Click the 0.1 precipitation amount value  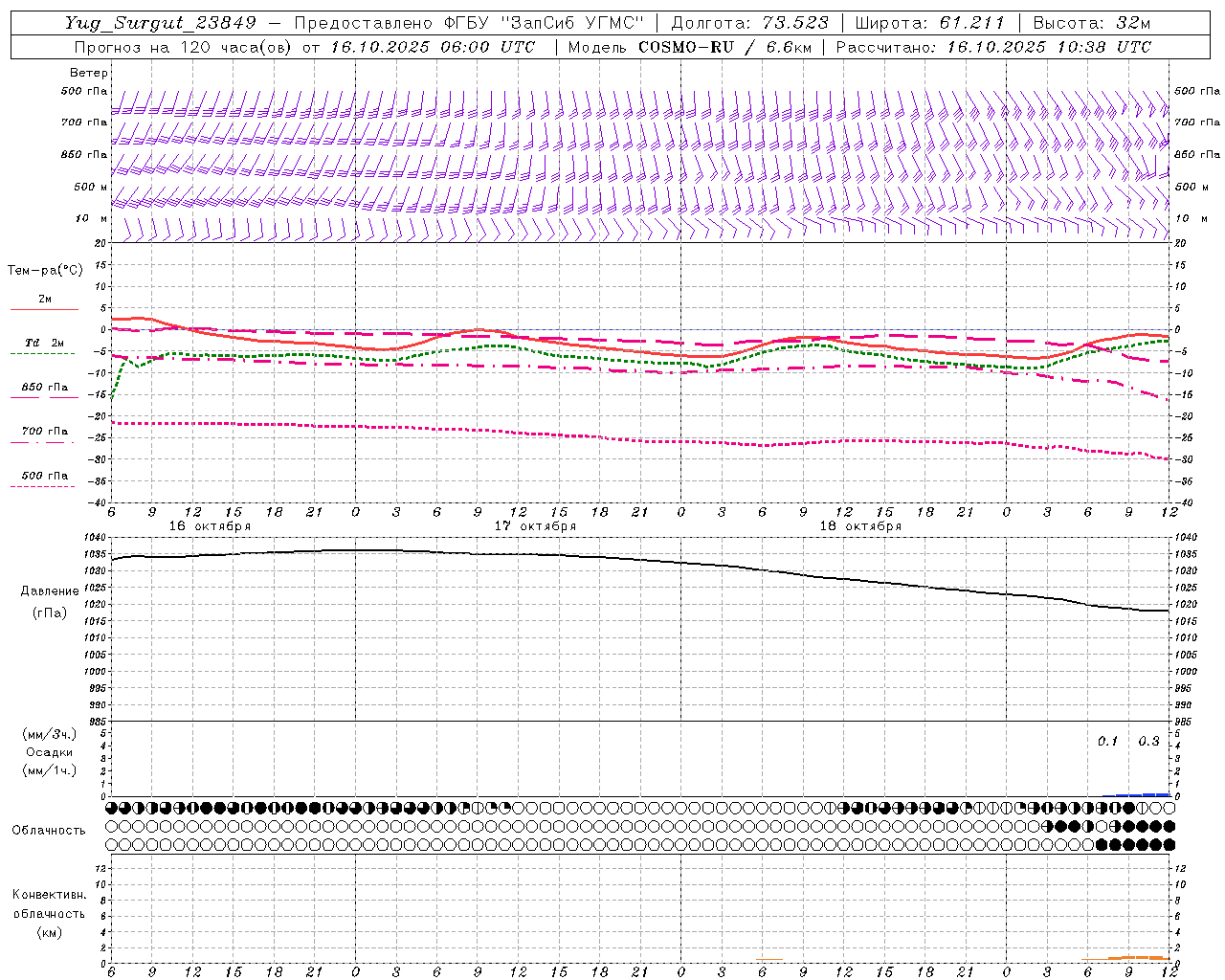tap(1107, 742)
